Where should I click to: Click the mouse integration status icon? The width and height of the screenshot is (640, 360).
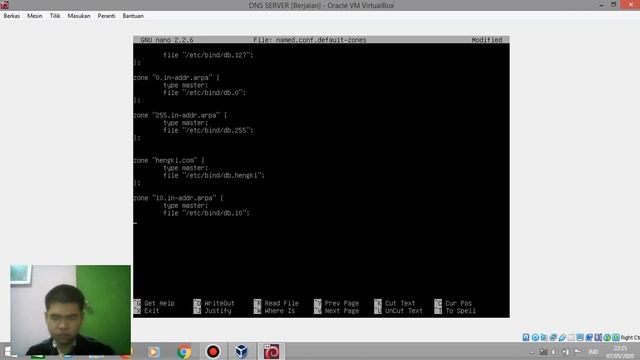(x=607, y=337)
